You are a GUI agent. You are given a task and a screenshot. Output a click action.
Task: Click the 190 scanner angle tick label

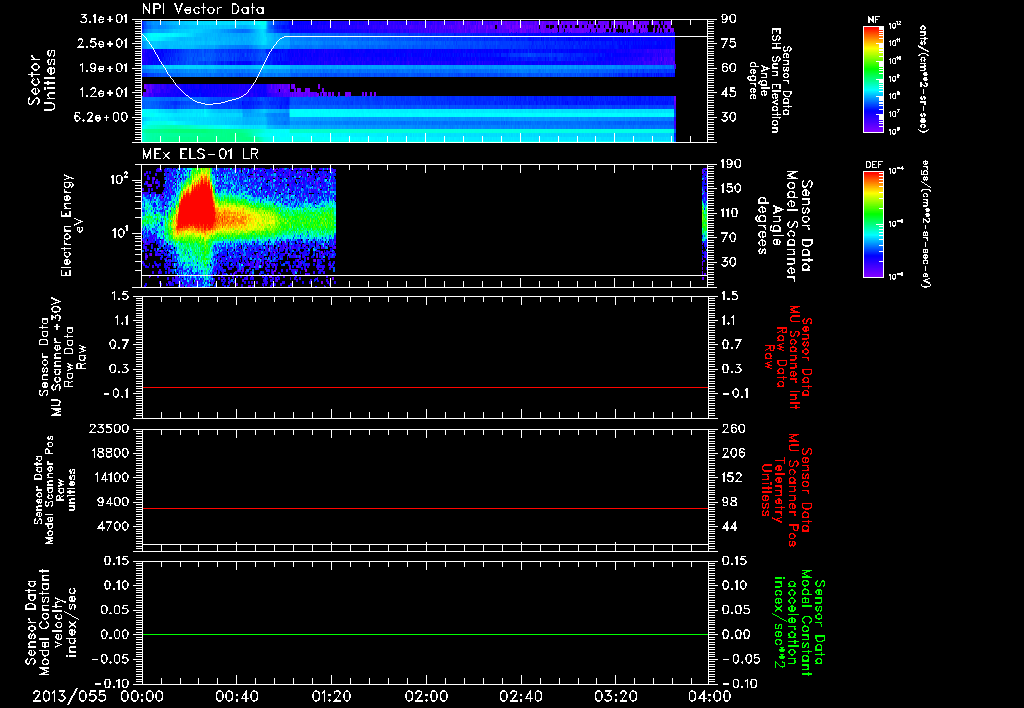coord(731,164)
